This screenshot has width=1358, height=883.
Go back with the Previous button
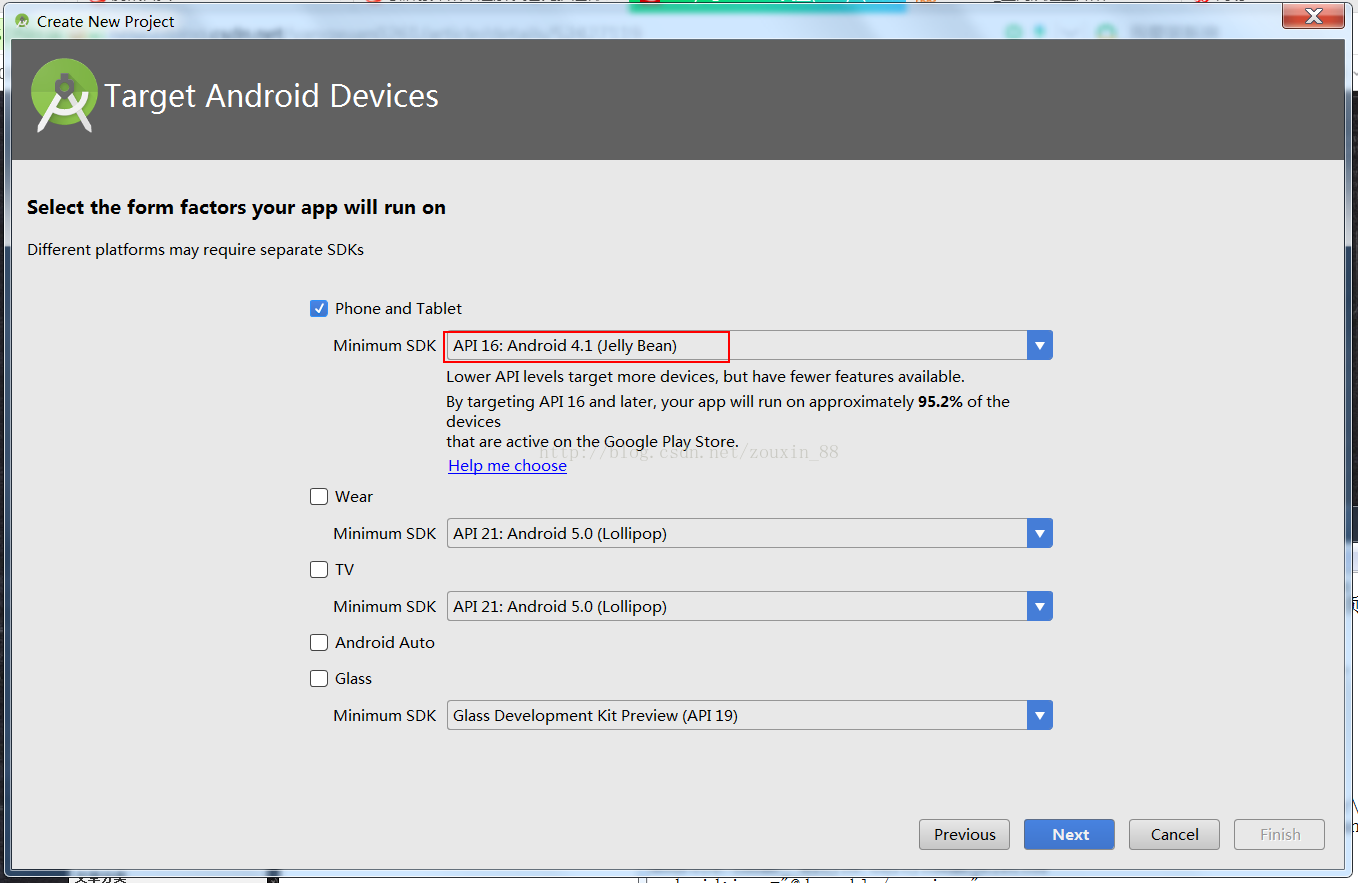pyautogui.click(x=964, y=834)
